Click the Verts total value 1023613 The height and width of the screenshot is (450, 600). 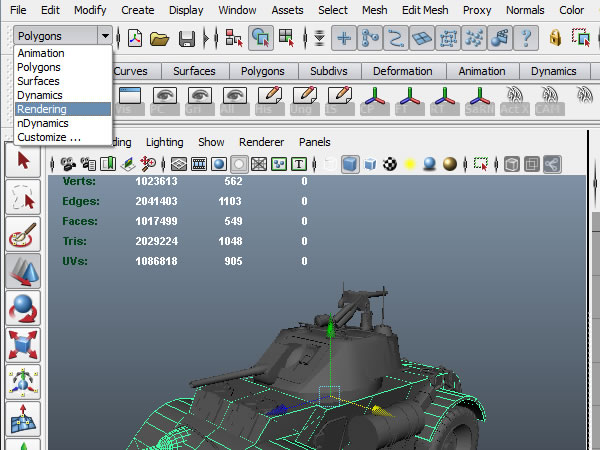tap(156, 181)
